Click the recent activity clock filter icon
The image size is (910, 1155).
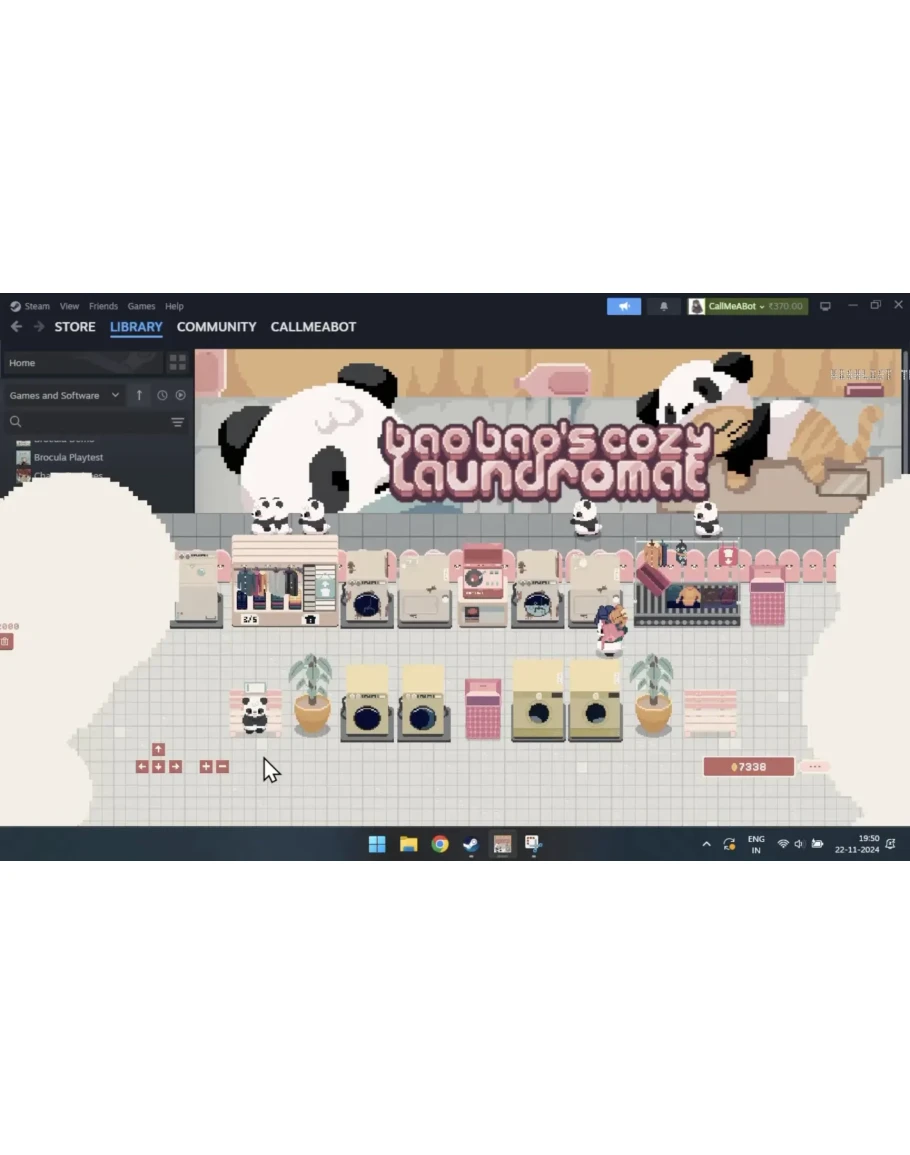162,395
